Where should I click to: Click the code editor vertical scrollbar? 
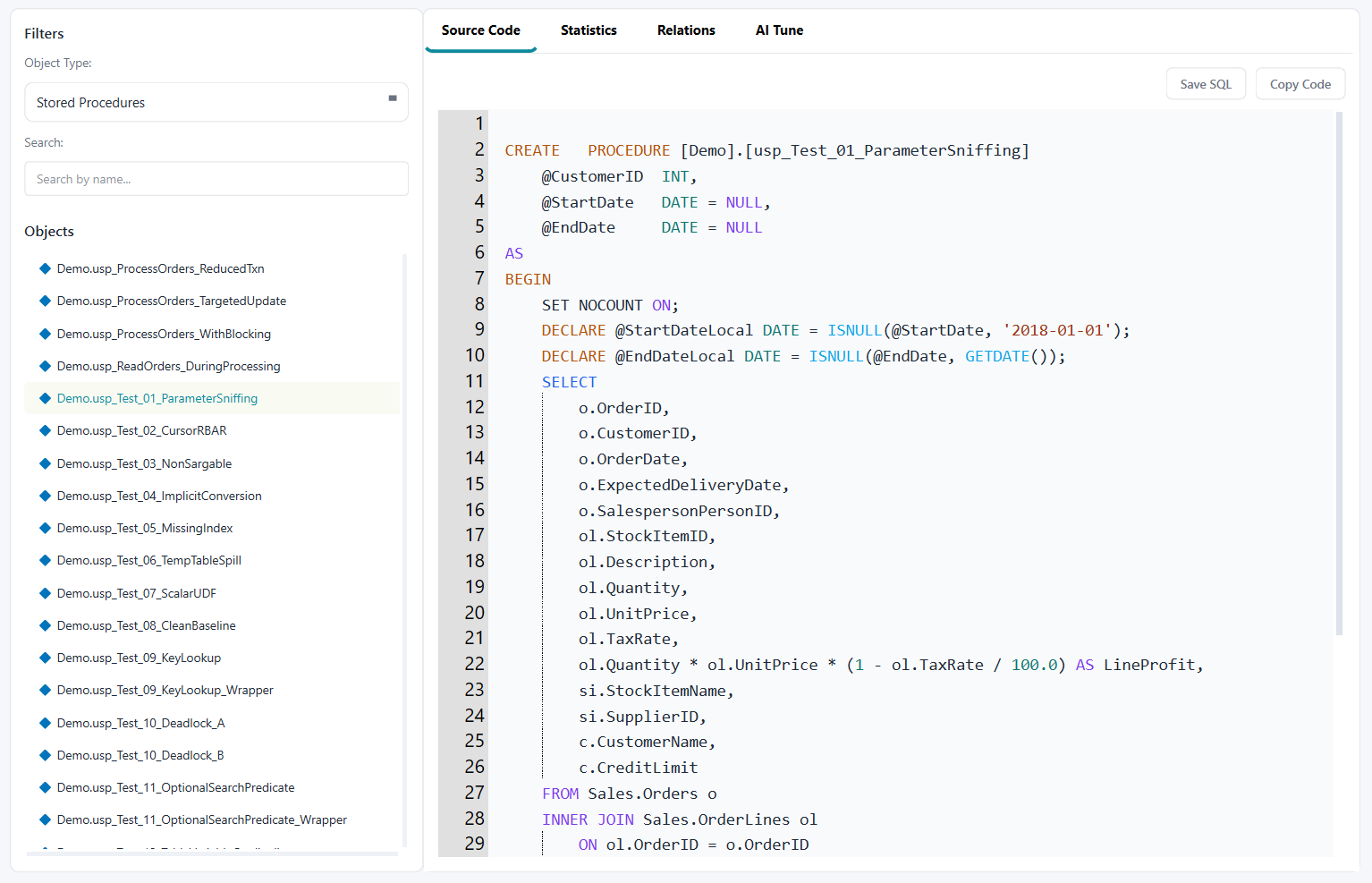tap(1339, 373)
